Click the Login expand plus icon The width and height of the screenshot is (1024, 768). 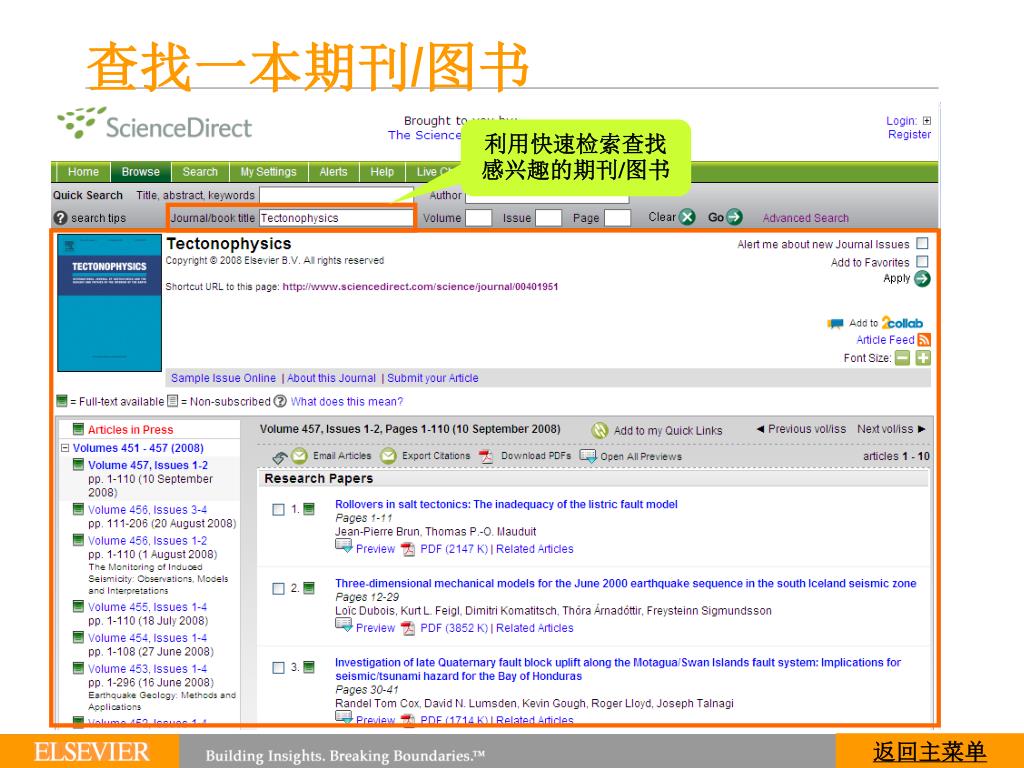(x=927, y=121)
